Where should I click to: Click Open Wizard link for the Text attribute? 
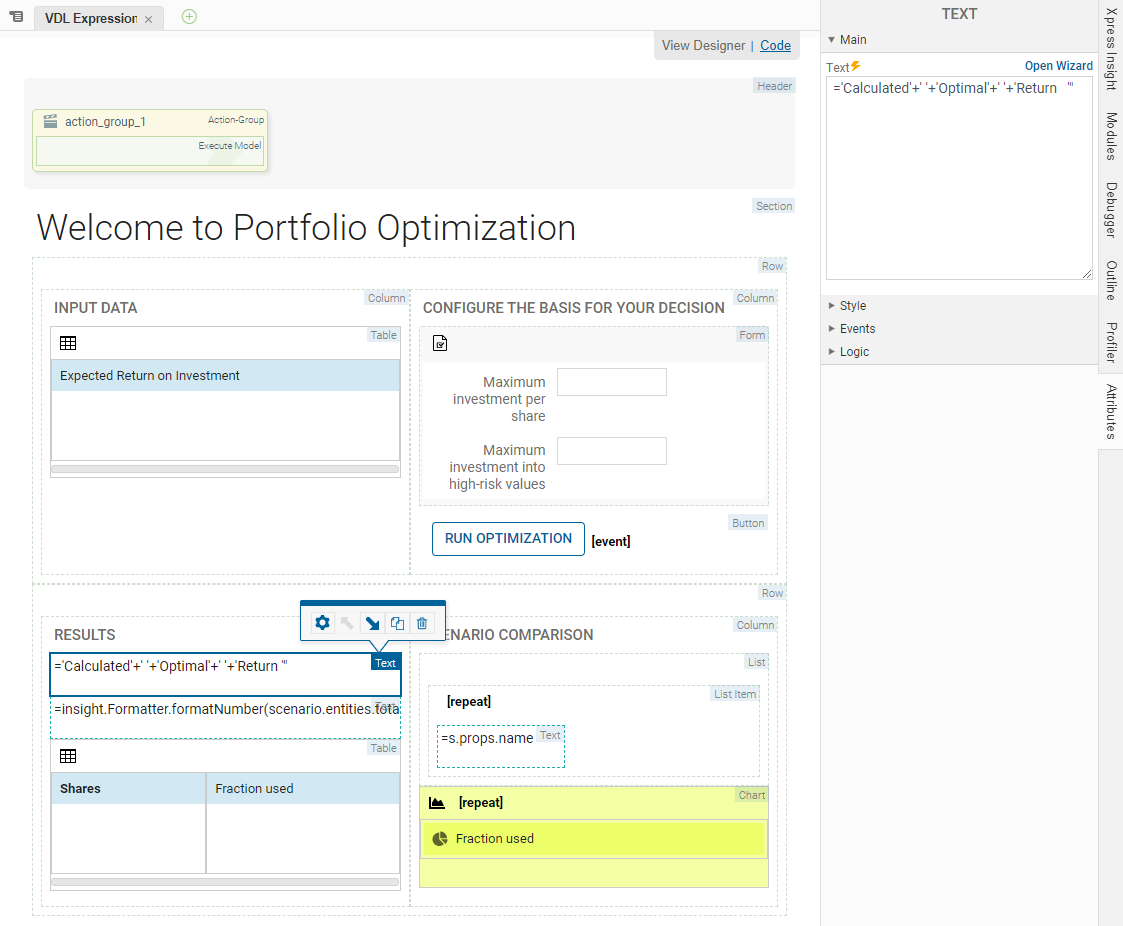click(x=1058, y=66)
